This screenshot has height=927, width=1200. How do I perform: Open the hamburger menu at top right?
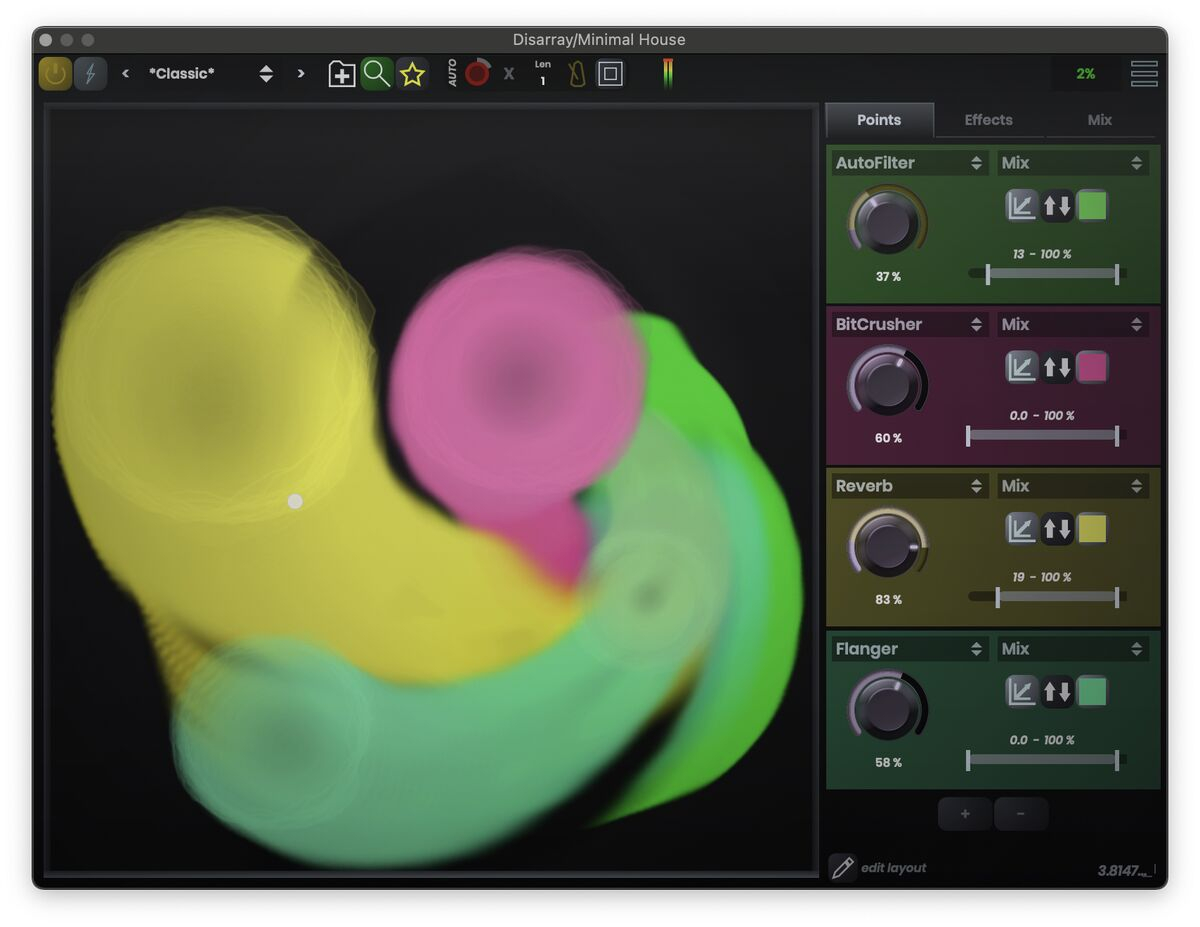1144,74
